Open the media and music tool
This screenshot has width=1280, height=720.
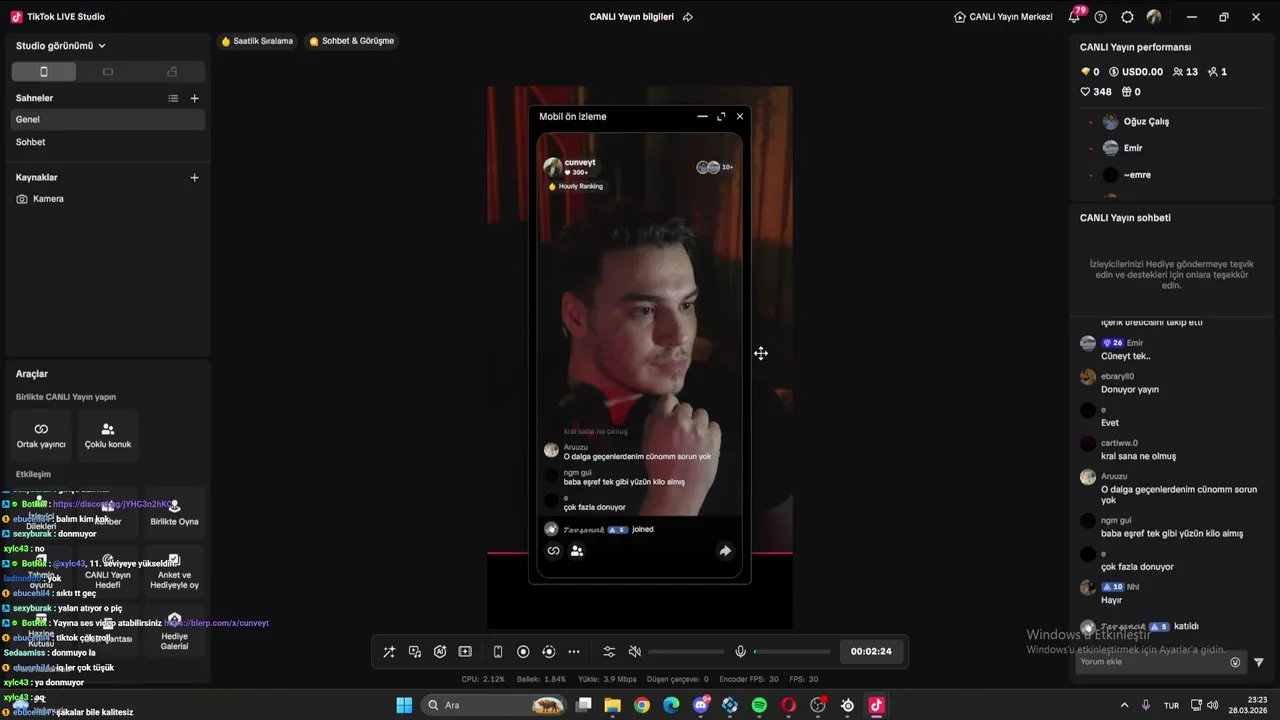pos(415,652)
